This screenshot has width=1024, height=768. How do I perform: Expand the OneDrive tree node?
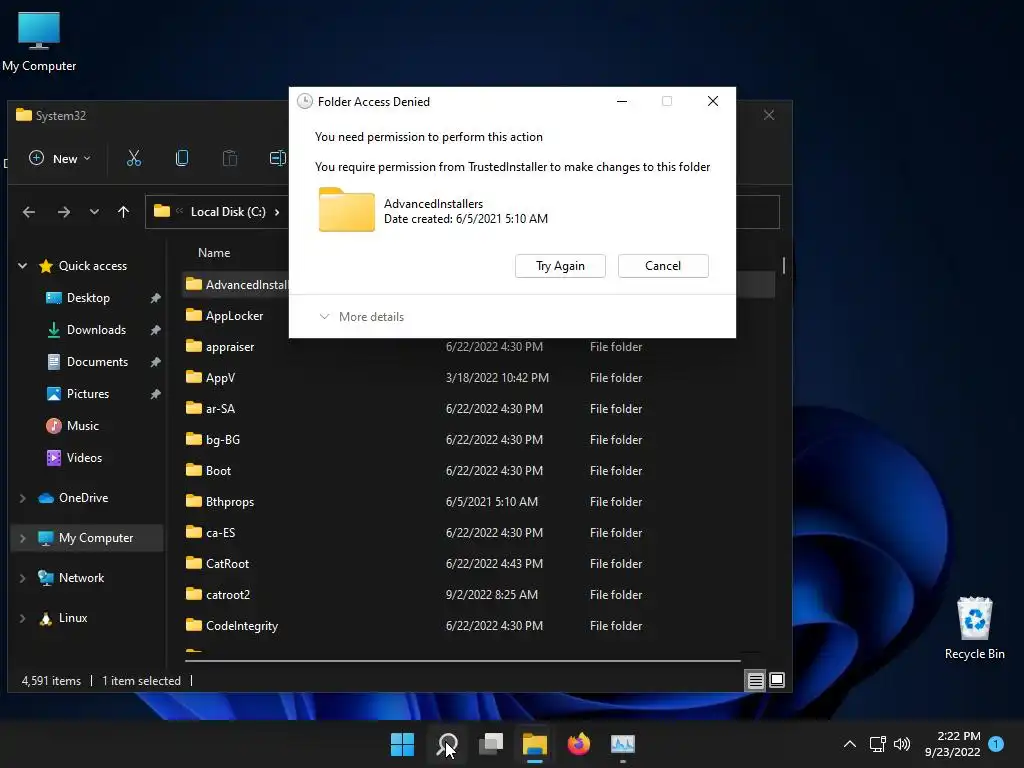pos(22,498)
